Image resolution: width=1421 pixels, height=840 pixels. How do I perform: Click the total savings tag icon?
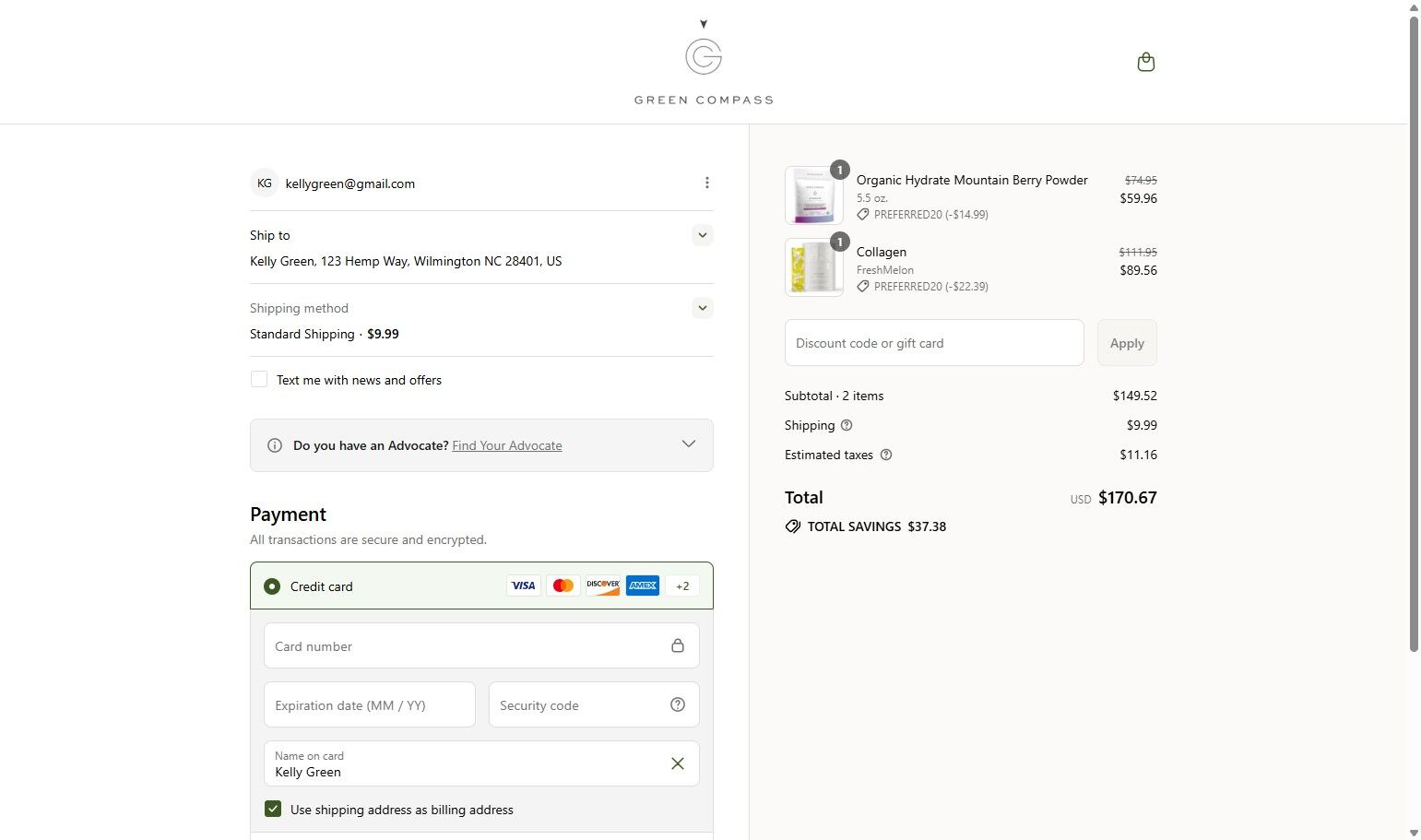coord(792,526)
